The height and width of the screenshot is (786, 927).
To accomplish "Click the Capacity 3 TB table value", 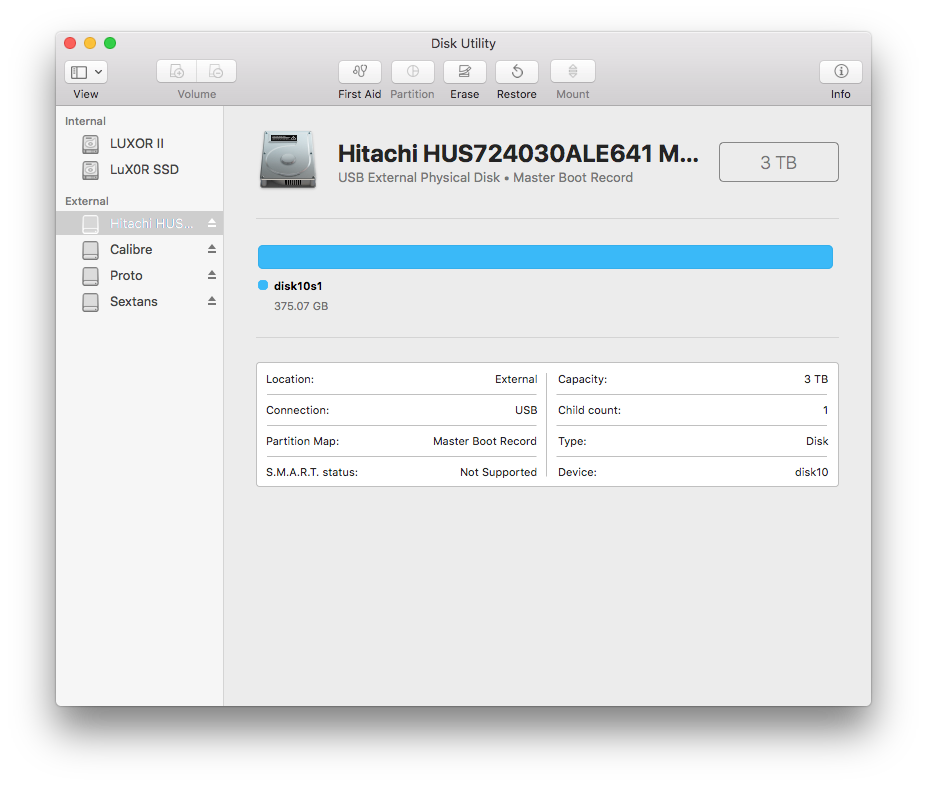I will [816, 379].
